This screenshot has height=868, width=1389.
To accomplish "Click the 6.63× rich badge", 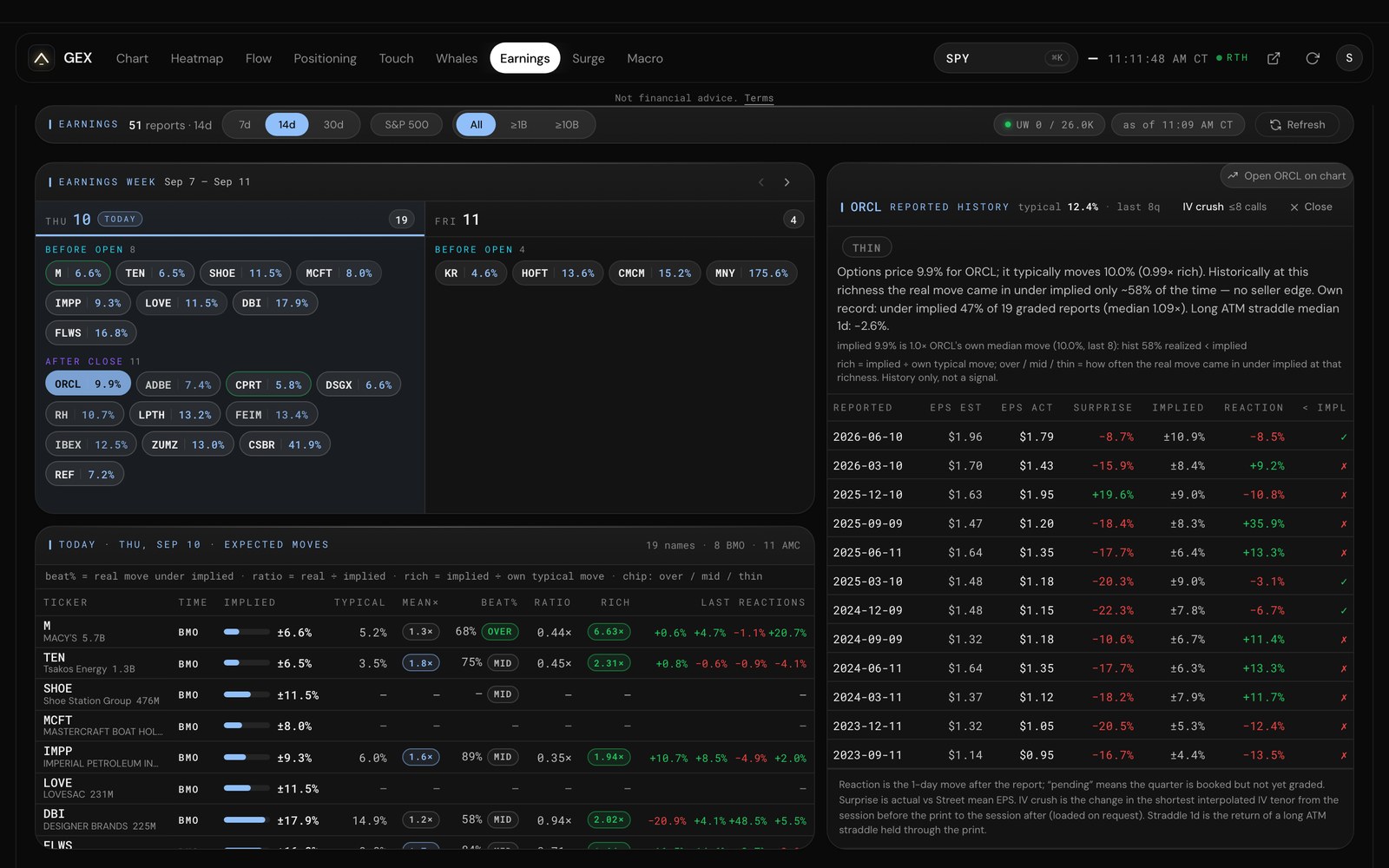I will tap(609, 632).
